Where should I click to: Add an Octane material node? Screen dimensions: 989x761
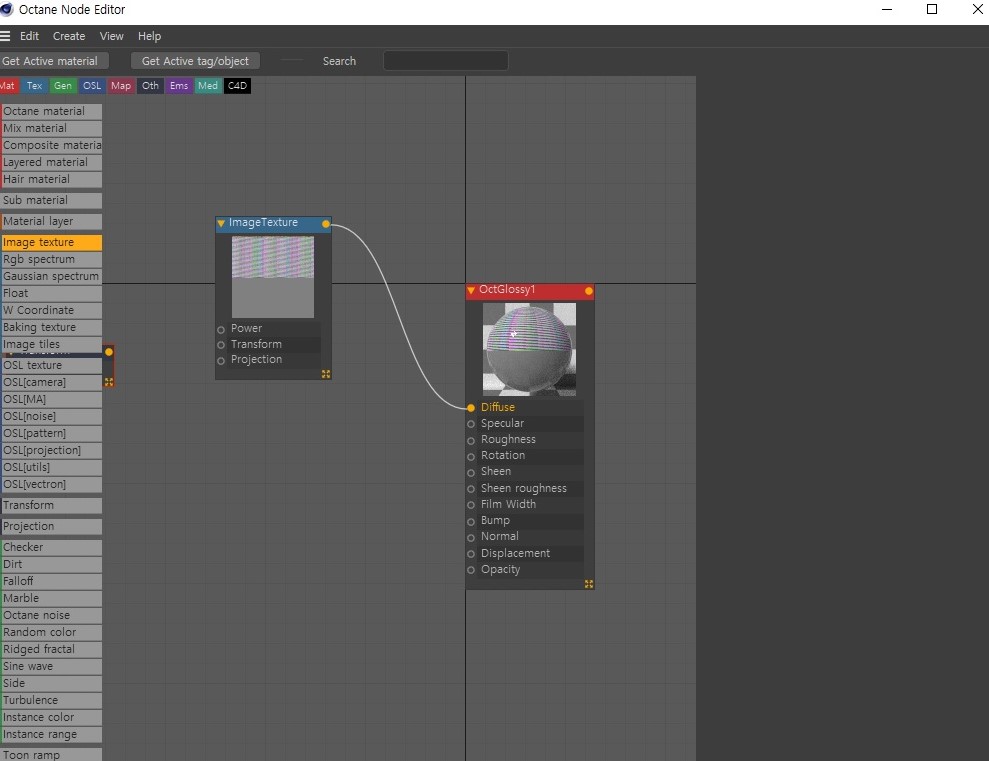pos(51,112)
